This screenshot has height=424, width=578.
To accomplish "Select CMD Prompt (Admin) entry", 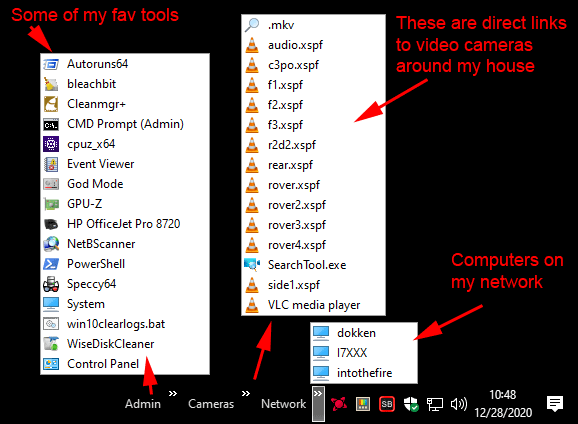I will (x=125, y=124).
